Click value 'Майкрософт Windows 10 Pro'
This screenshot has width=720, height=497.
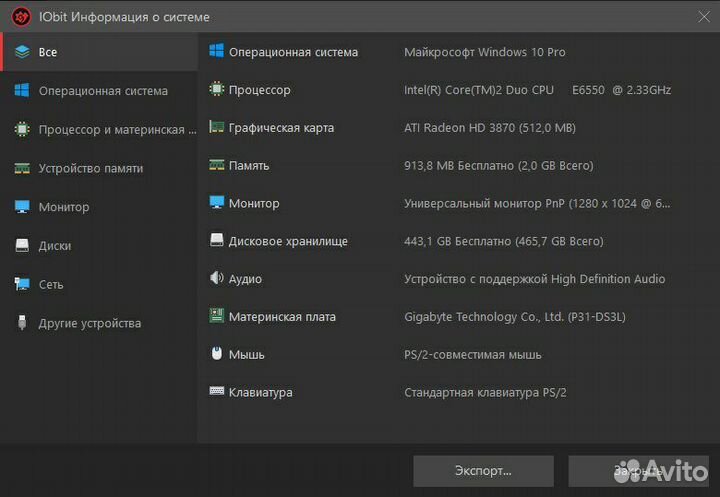click(x=484, y=52)
